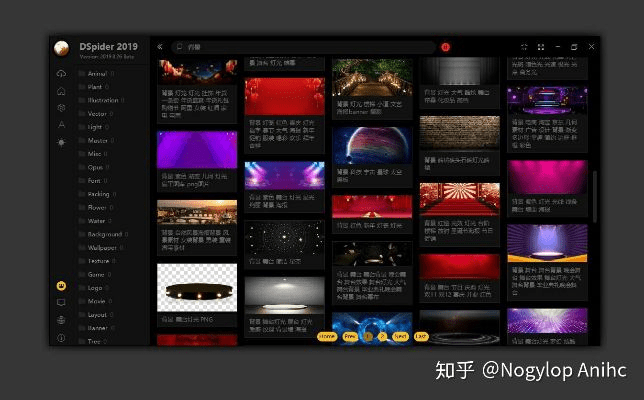Select the Game category
644x400 pixels.
click(x=96, y=275)
